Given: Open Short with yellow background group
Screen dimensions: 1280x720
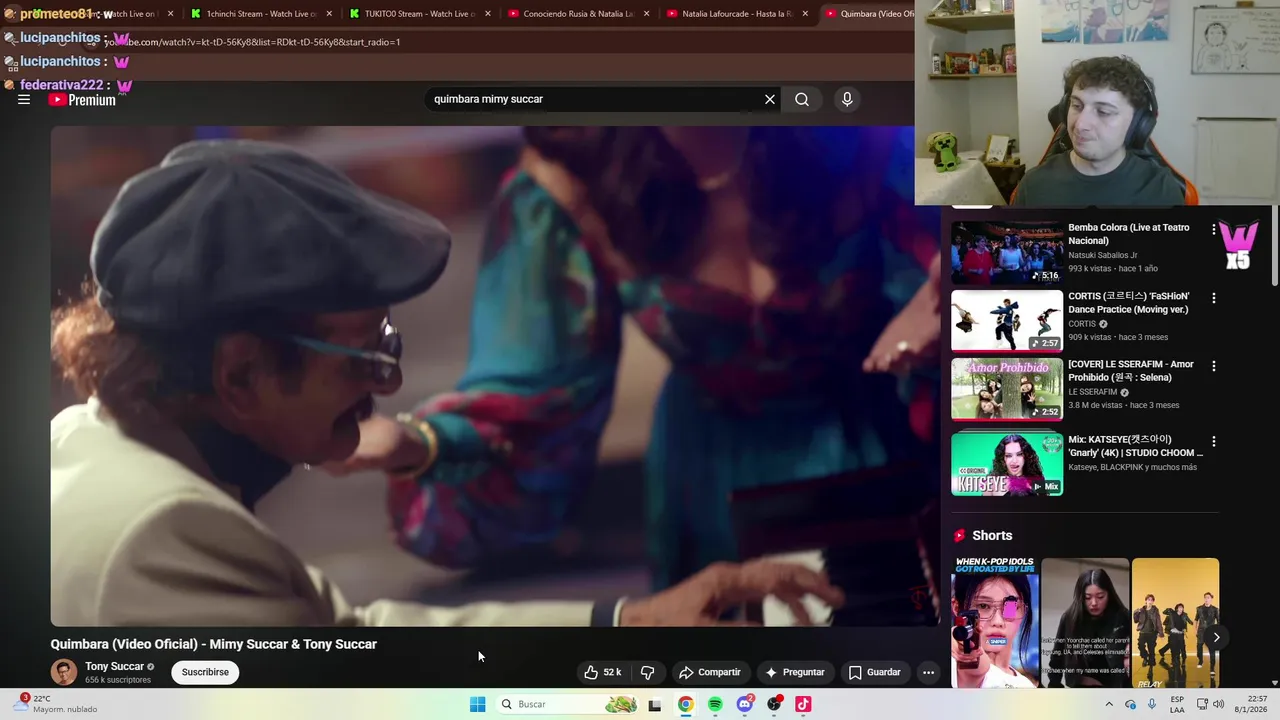Looking at the screenshot, I should [1175, 623].
